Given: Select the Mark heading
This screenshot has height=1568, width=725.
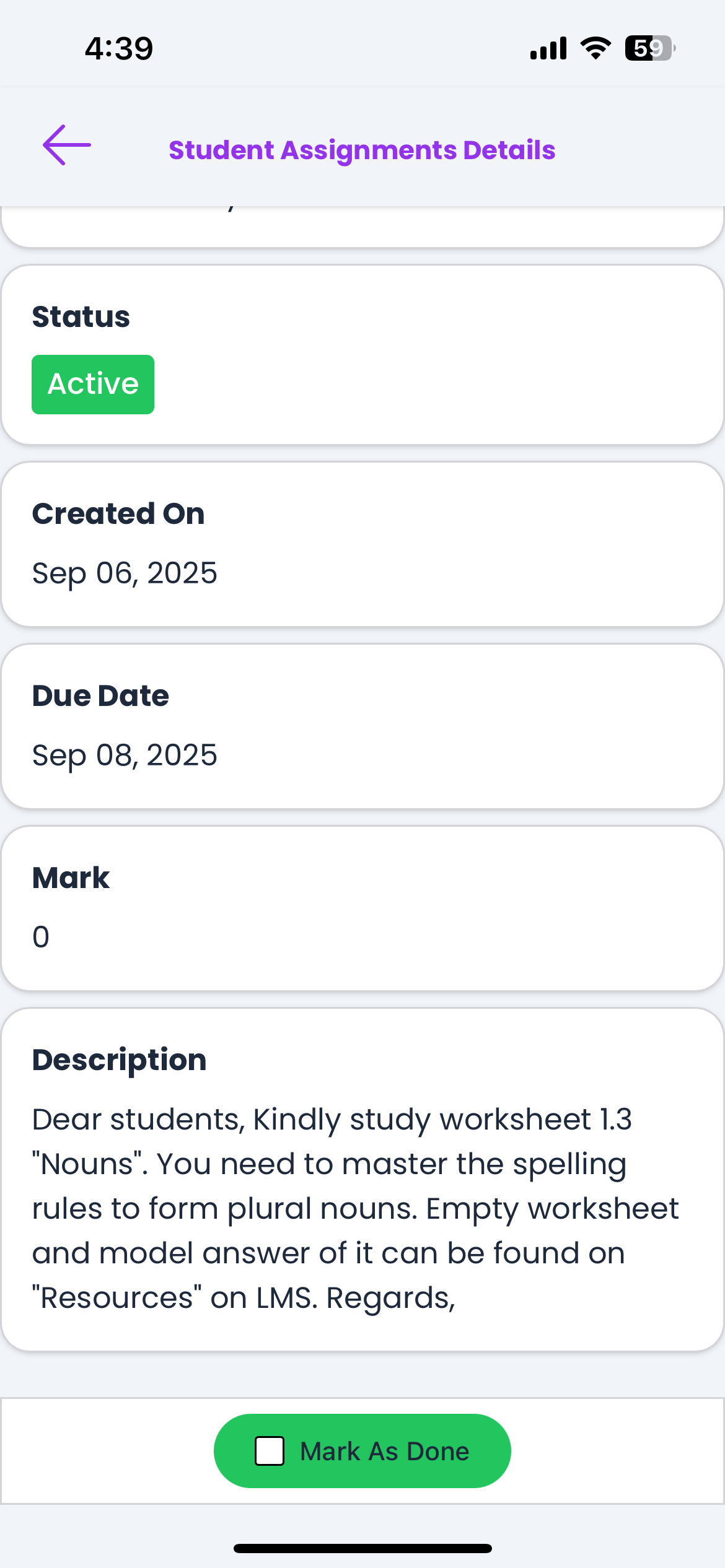Looking at the screenshot, I should [71, 878].
